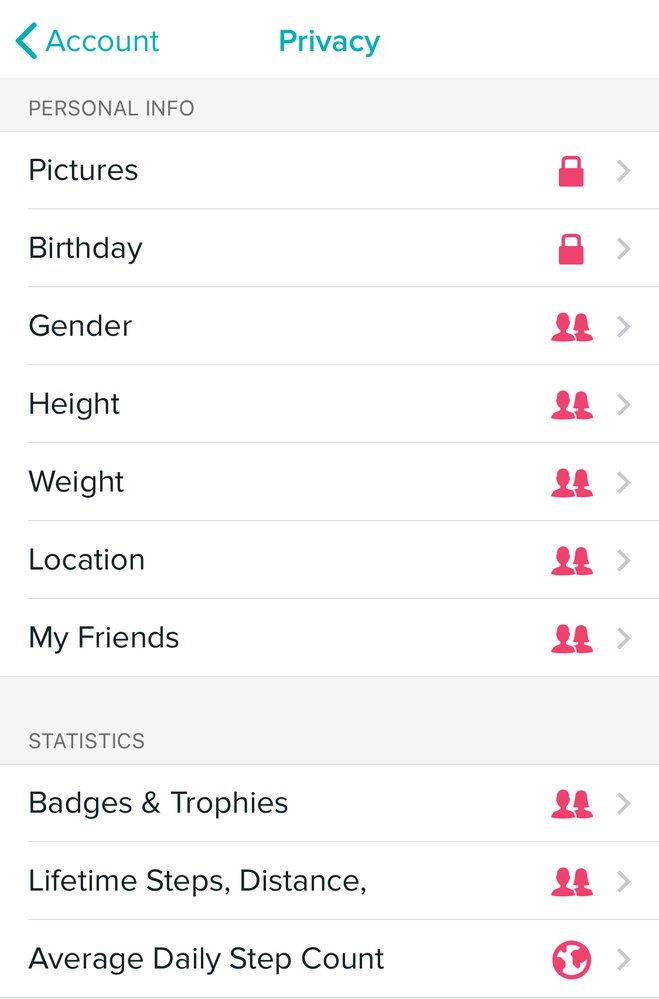Expand the Pictures privacy chevron
The width and height of the screenshot is (659, 999).
(x=624, y=171)
